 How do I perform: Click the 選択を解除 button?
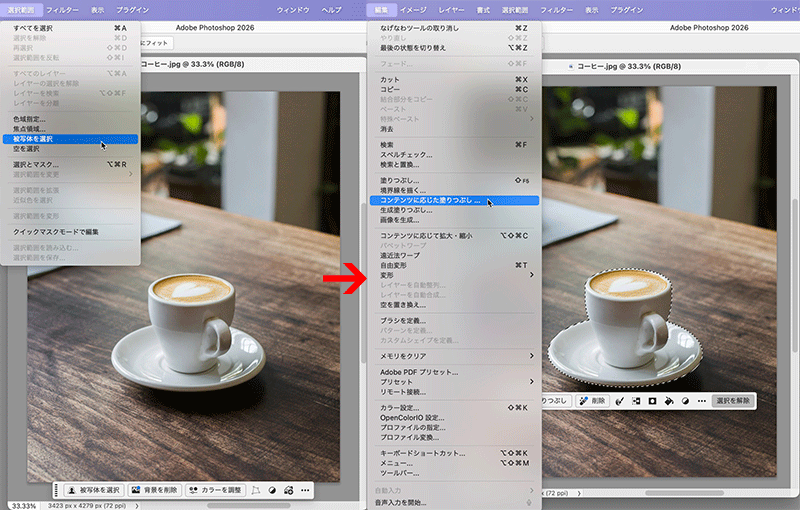(x=734, y=400)
